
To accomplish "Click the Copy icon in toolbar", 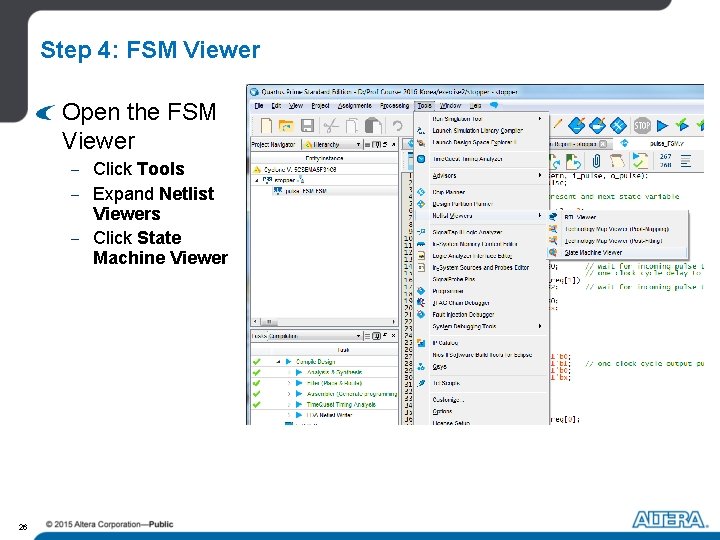I will click(352, 125).
